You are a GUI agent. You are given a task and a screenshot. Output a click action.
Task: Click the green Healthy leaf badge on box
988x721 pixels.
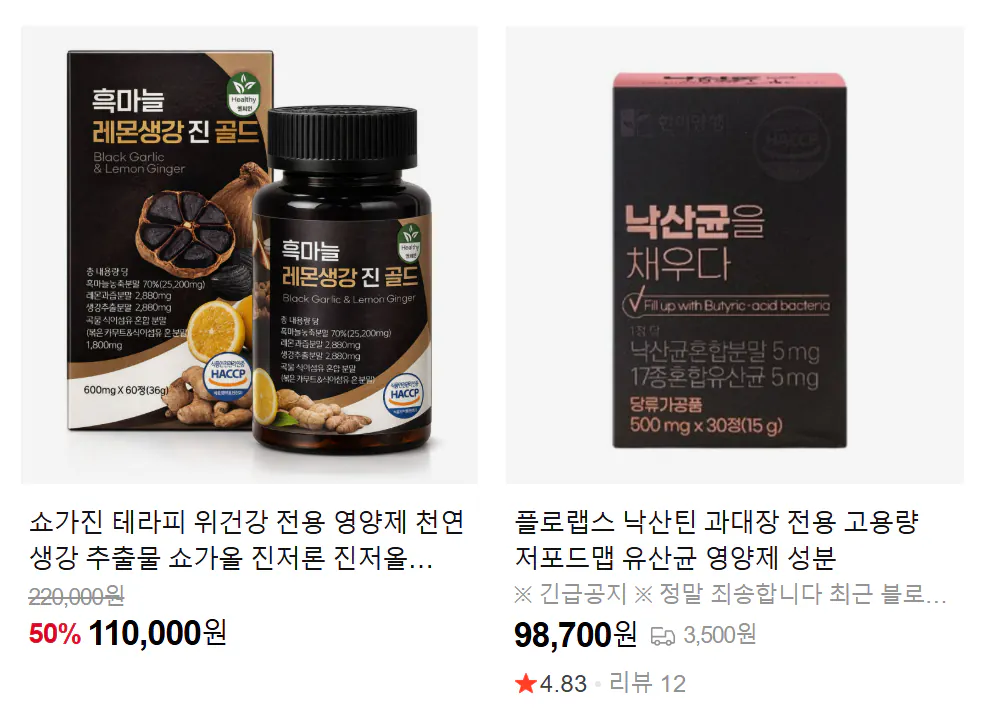coord(244,95)
